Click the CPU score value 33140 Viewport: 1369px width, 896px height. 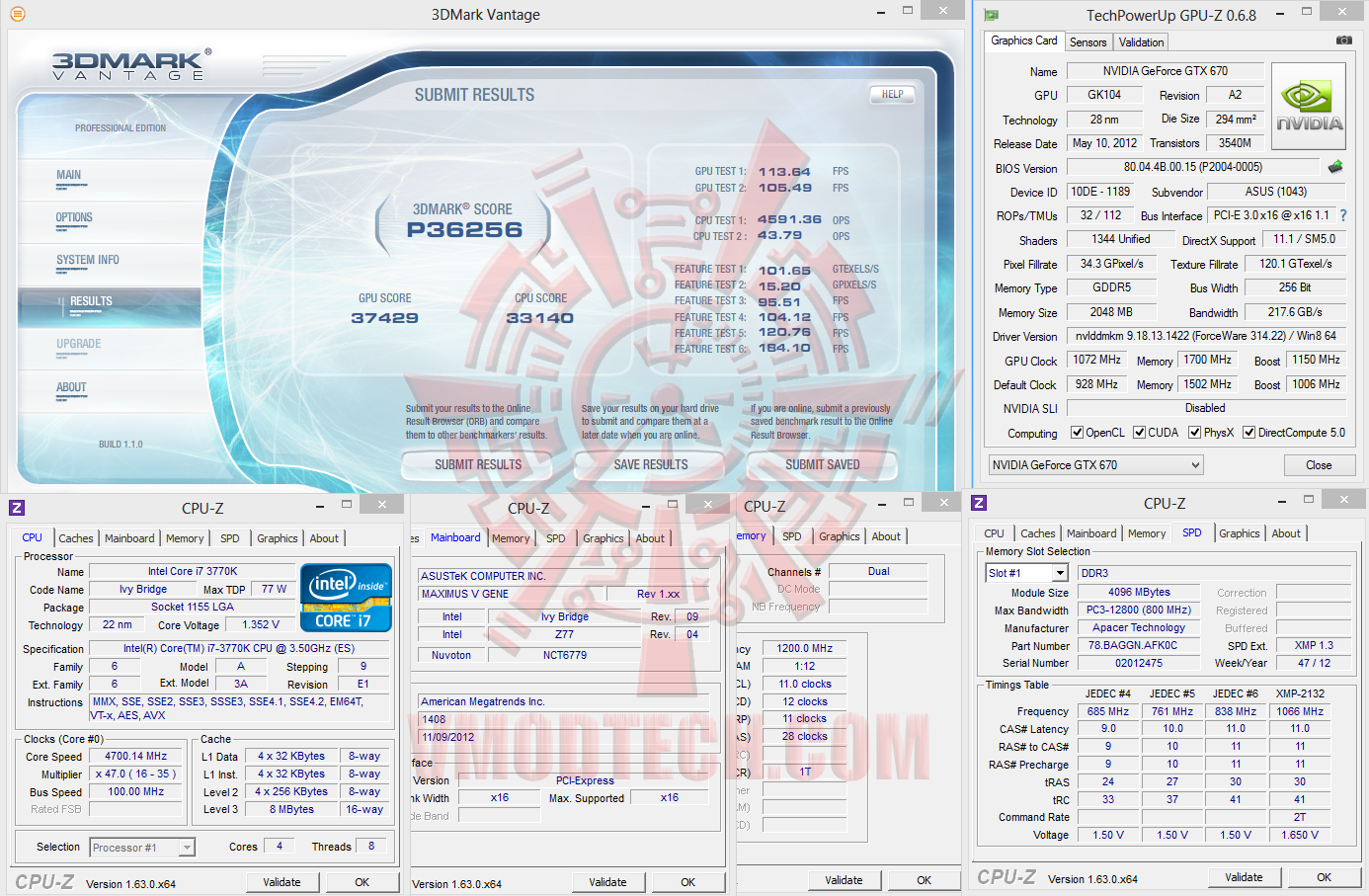[539, 318]
